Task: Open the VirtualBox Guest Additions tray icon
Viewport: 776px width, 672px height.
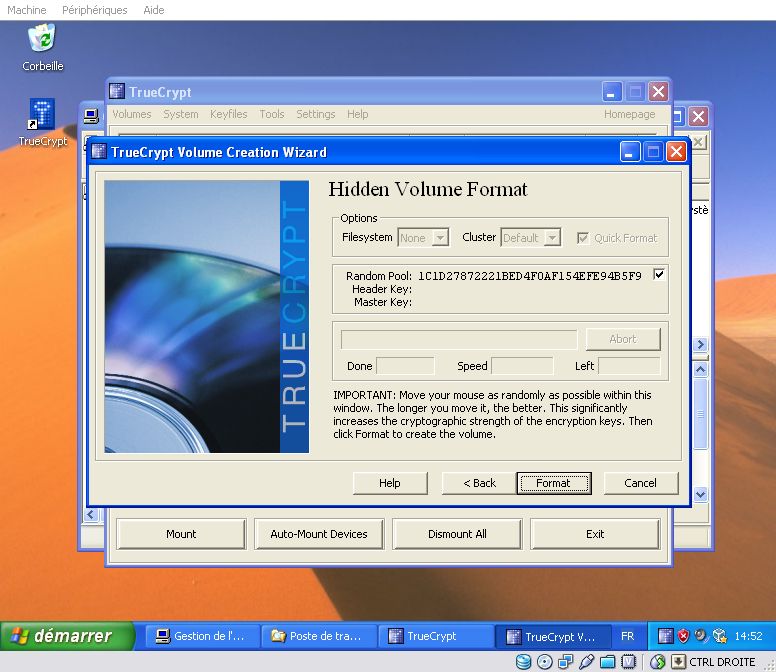Action: 720,636
